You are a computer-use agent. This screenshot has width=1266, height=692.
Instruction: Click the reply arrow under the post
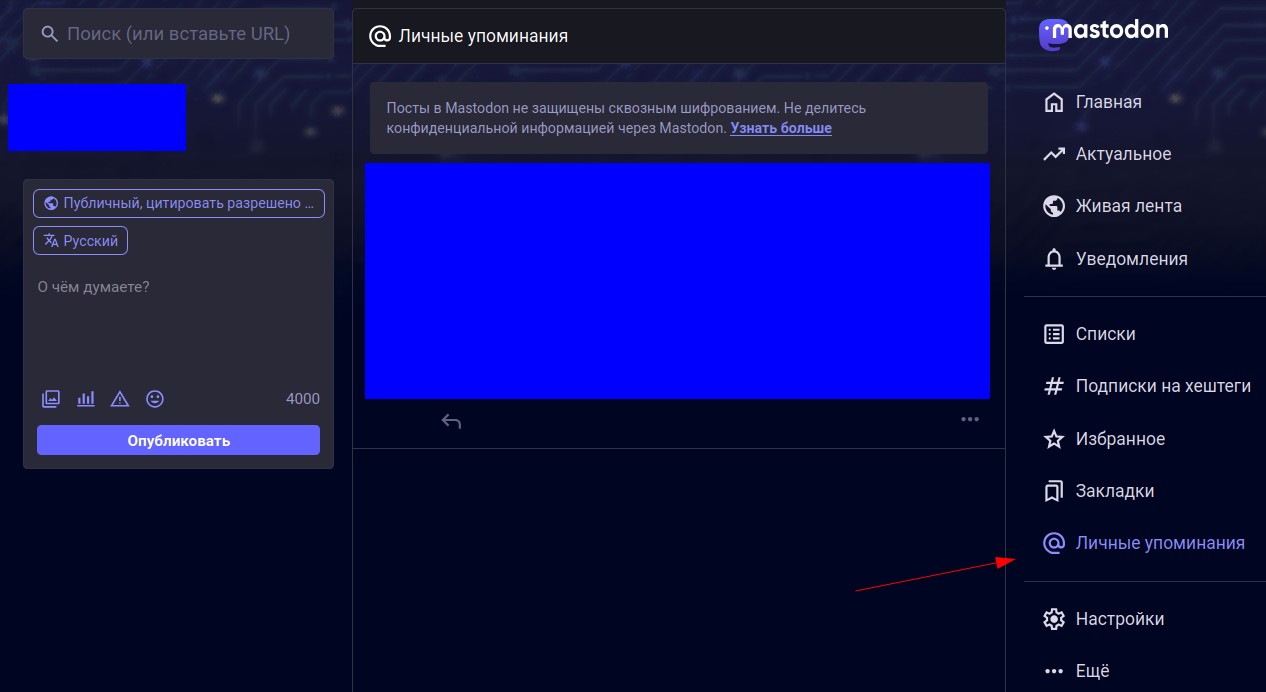451,421
